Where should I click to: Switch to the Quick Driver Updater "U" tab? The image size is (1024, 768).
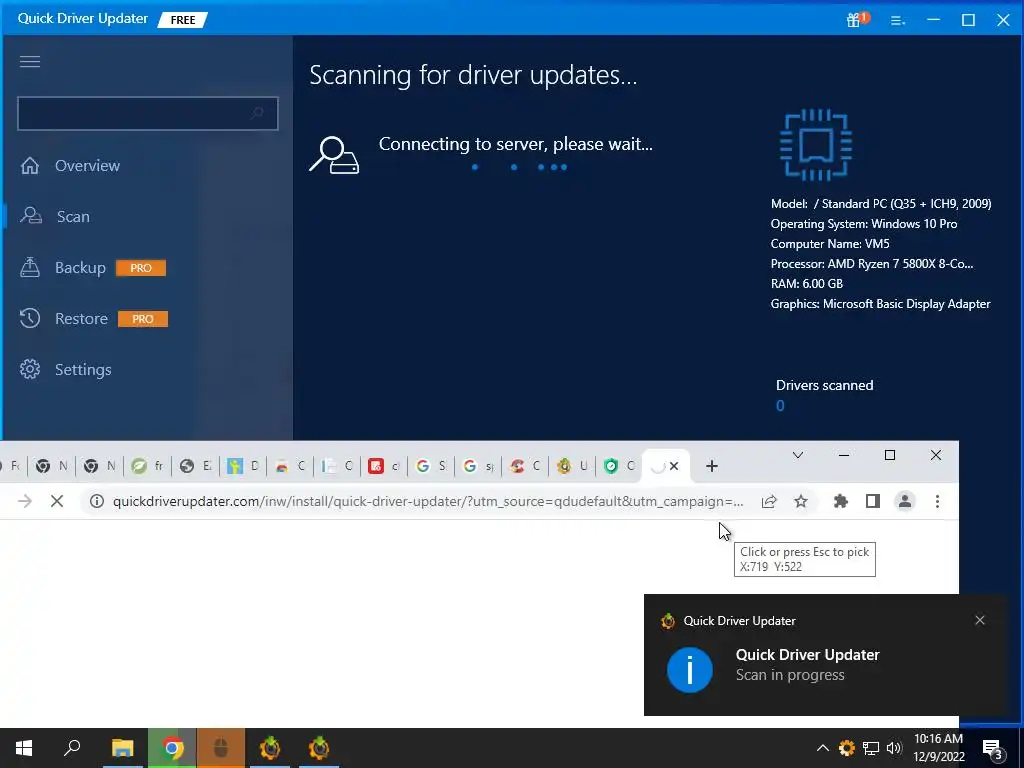(x=572, y=466)
